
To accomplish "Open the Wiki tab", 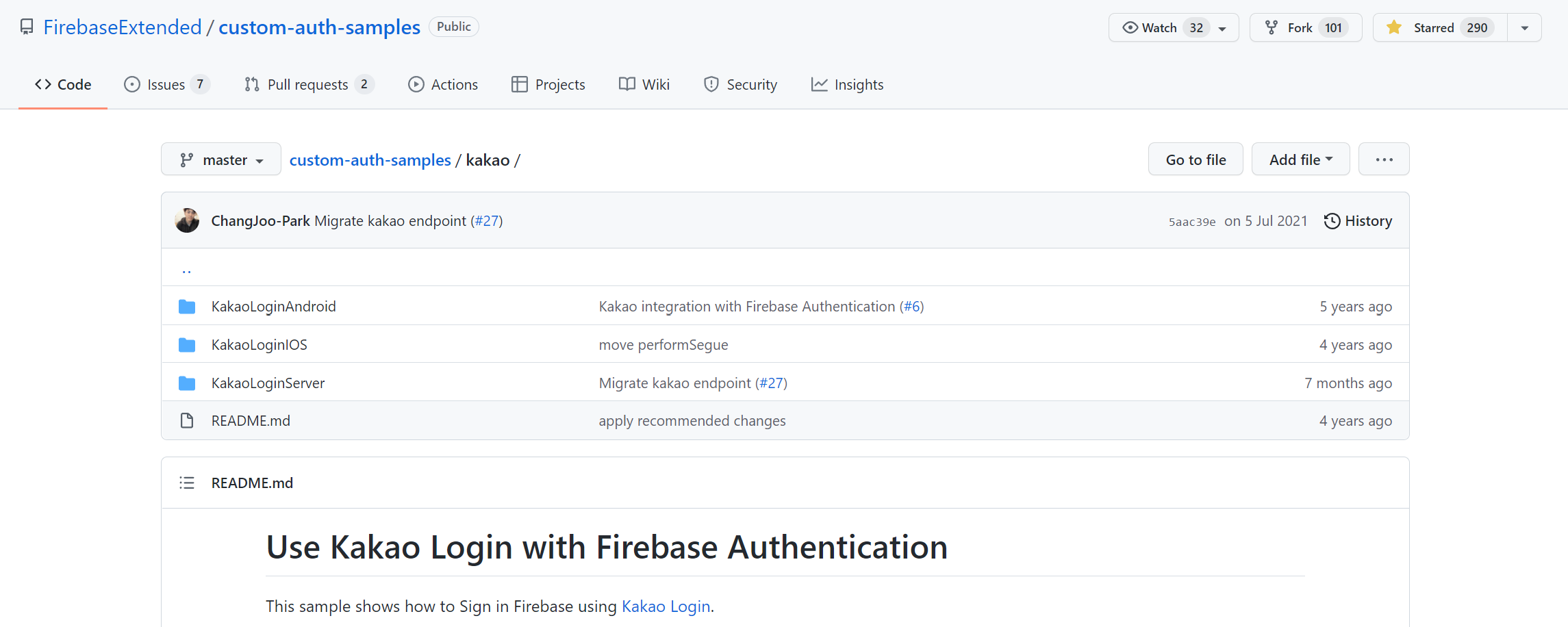I will (x=644, y=85).
